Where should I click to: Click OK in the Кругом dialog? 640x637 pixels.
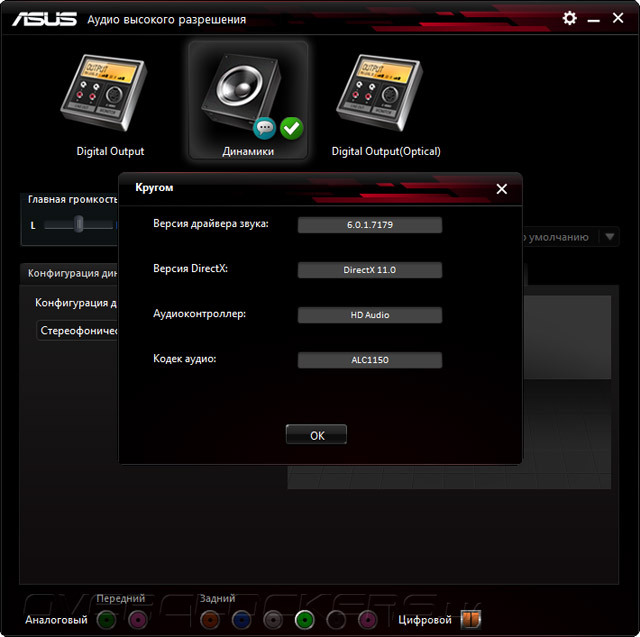(x=316, y=435)
